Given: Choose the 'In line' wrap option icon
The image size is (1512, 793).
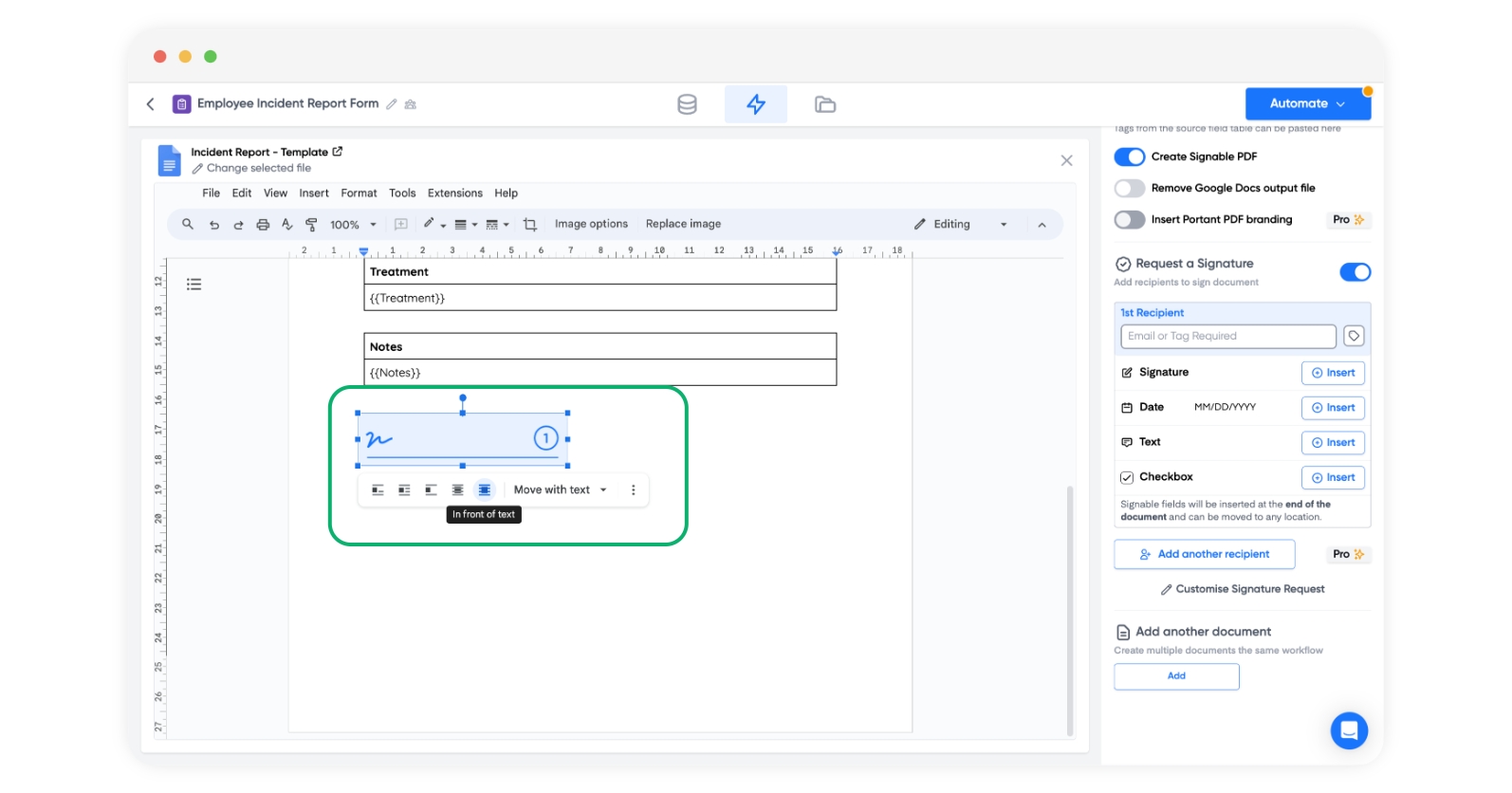Looking at the screenshot, I should click(378, 490).
